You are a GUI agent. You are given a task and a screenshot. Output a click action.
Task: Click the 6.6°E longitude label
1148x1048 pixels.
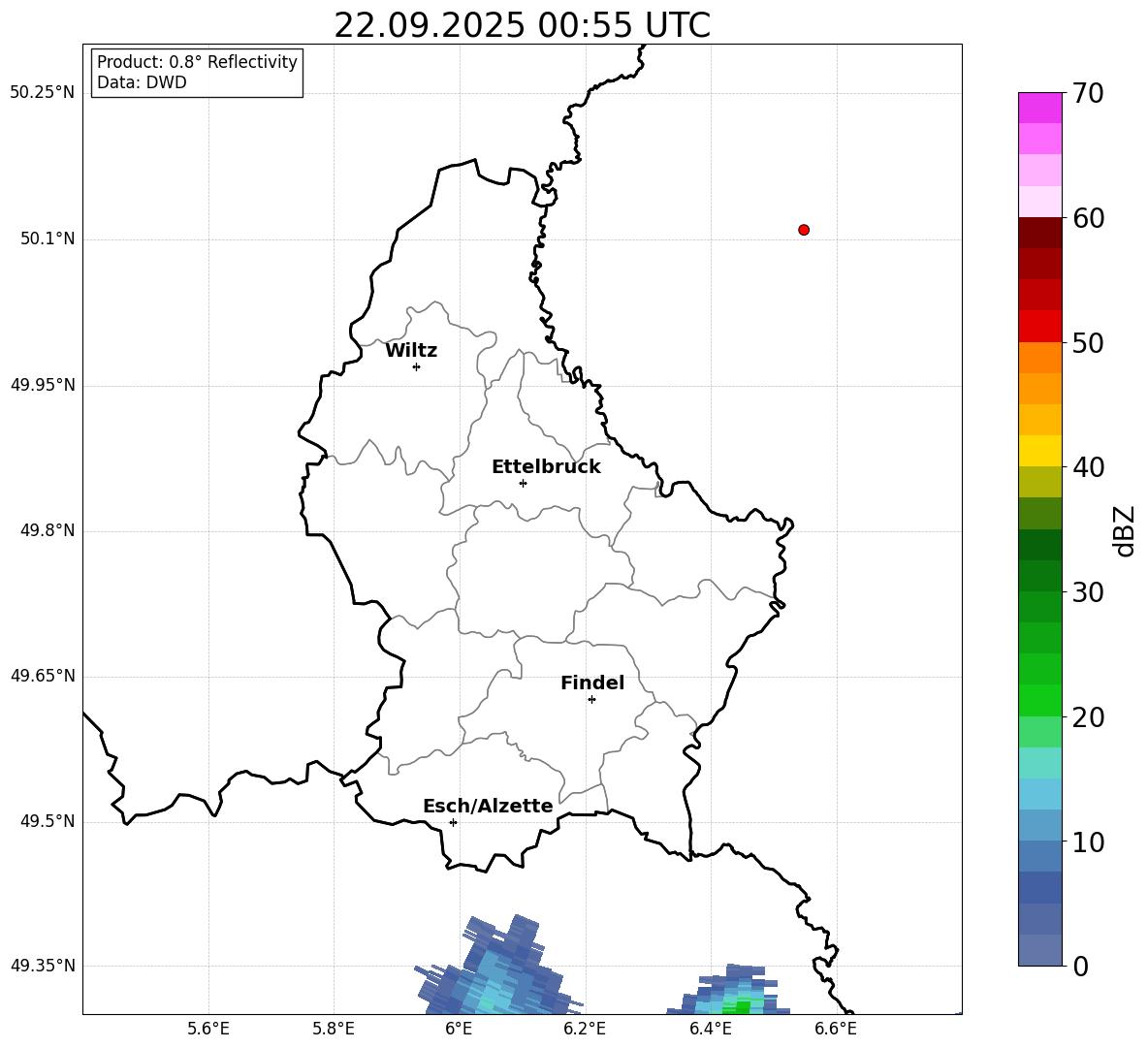point(836,1029)
